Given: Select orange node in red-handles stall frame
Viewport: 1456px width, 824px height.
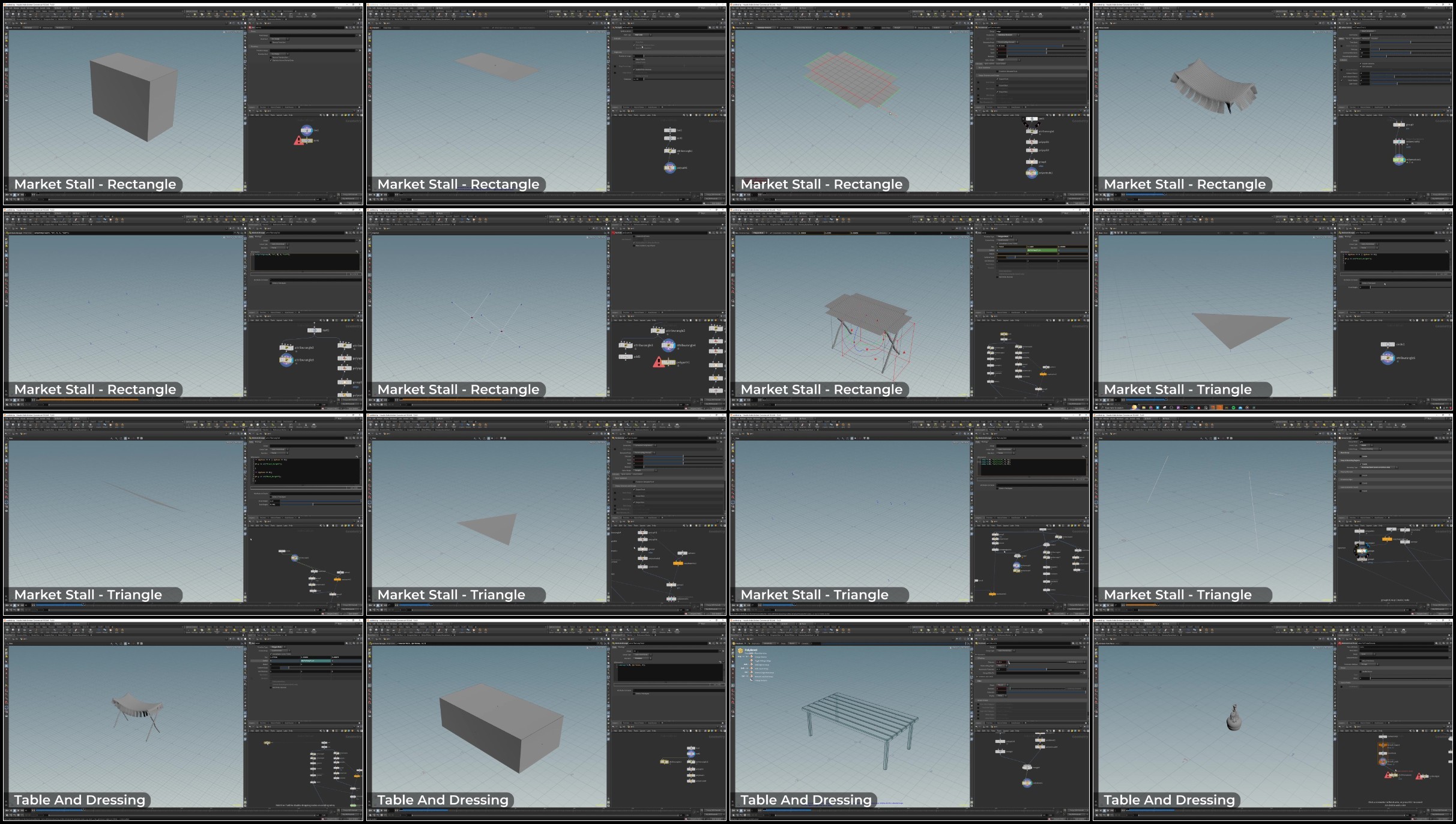Looking at the screenshot, I should 1044,374.
